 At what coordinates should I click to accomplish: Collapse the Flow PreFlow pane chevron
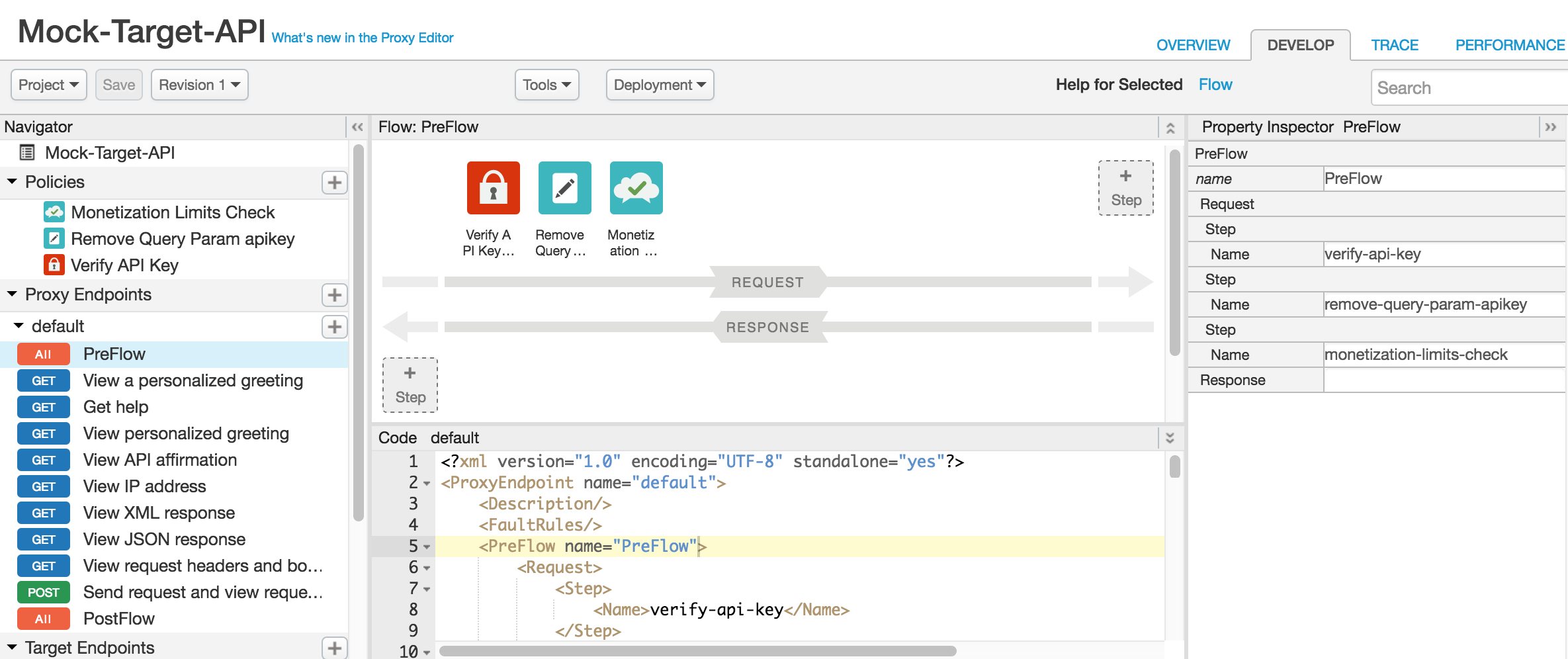tap(1170, 128)
